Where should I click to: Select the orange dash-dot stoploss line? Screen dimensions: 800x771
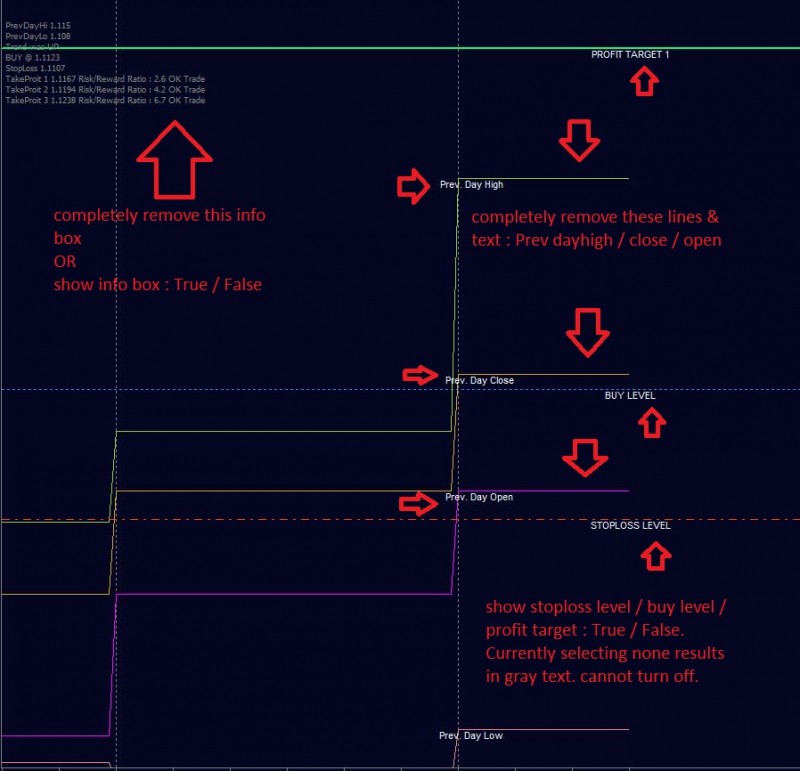pos(400,519)
